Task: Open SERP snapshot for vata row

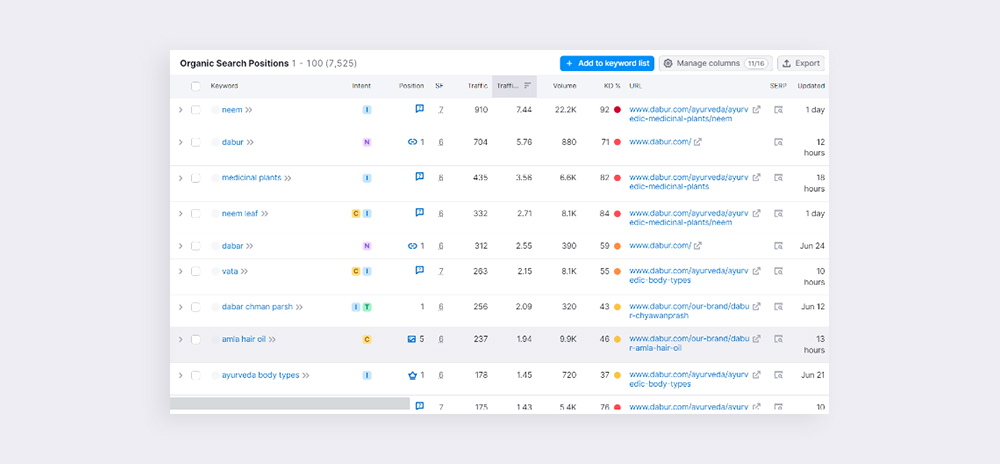Action: pos(778,271)
